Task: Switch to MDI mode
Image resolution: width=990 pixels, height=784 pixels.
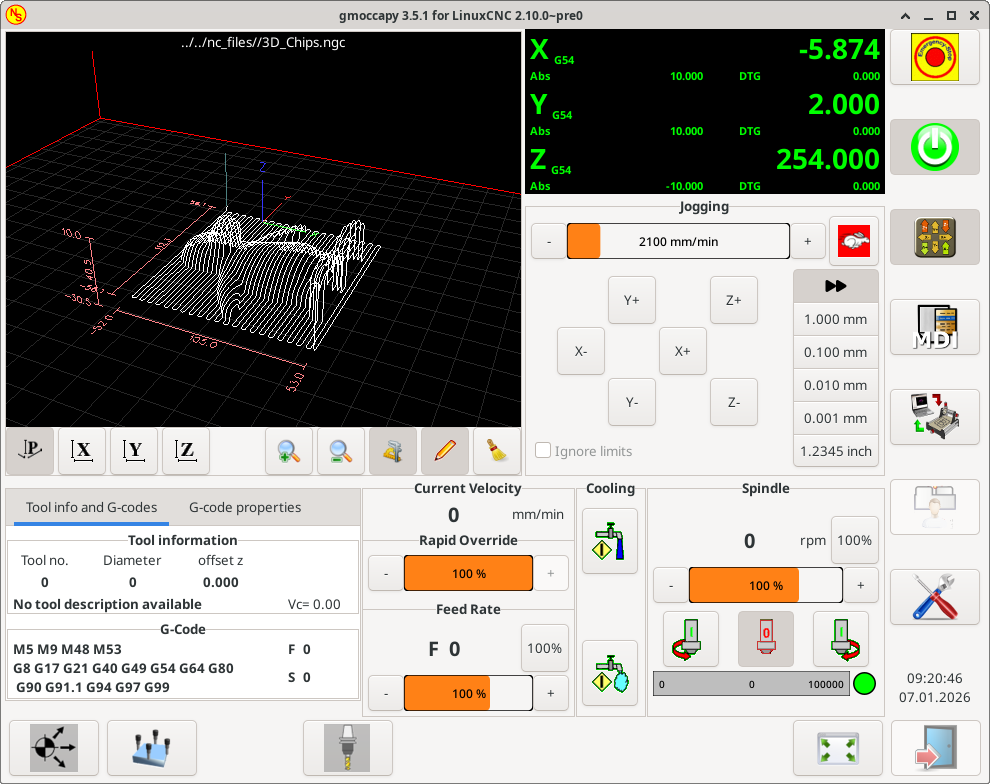Action: 935,327
